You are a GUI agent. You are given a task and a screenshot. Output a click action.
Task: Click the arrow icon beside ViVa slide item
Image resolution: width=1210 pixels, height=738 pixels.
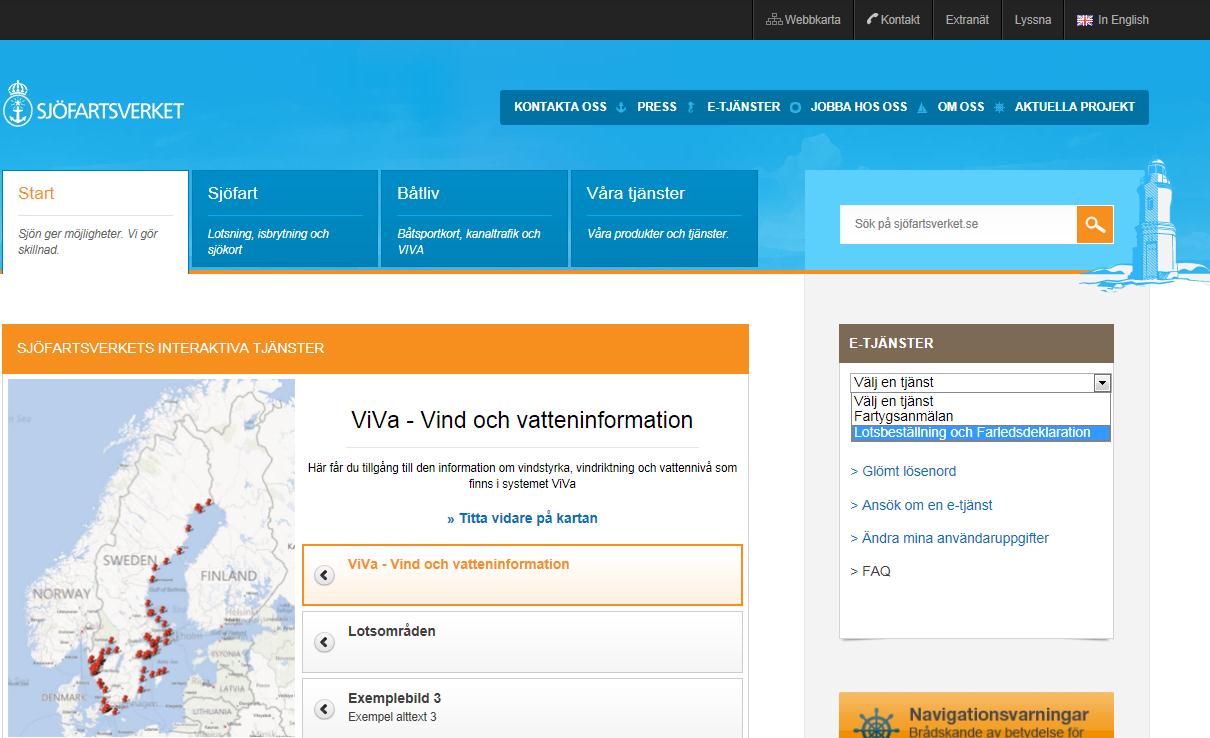324,575
